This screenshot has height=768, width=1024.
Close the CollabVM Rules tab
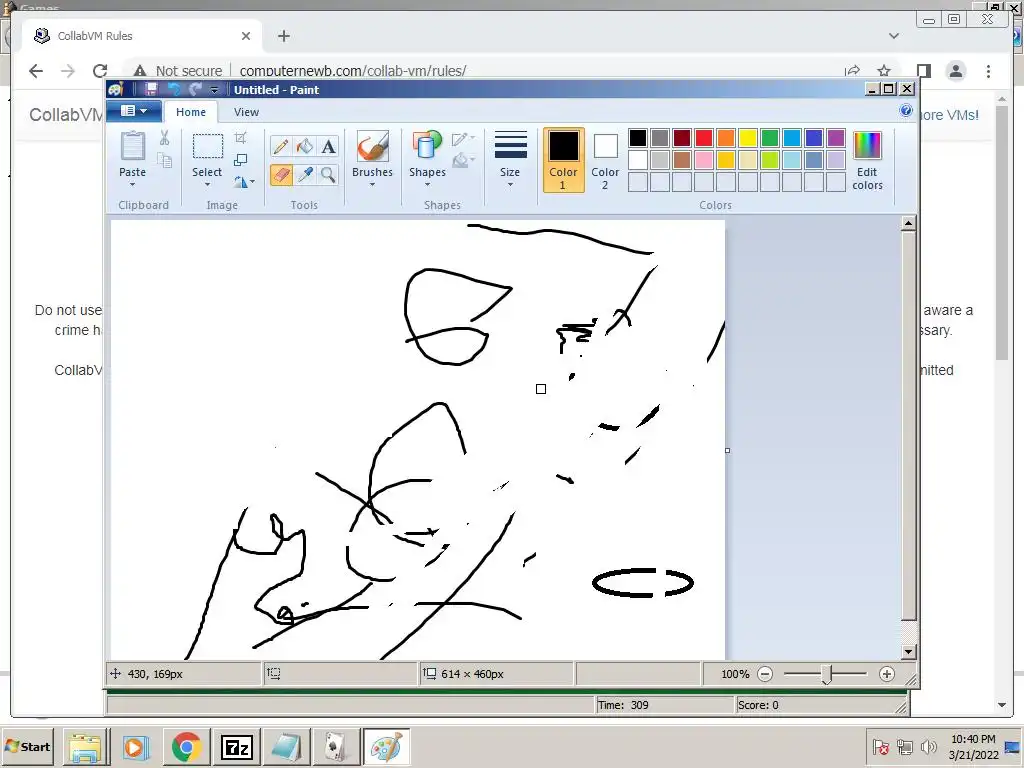tap(246, 36)
